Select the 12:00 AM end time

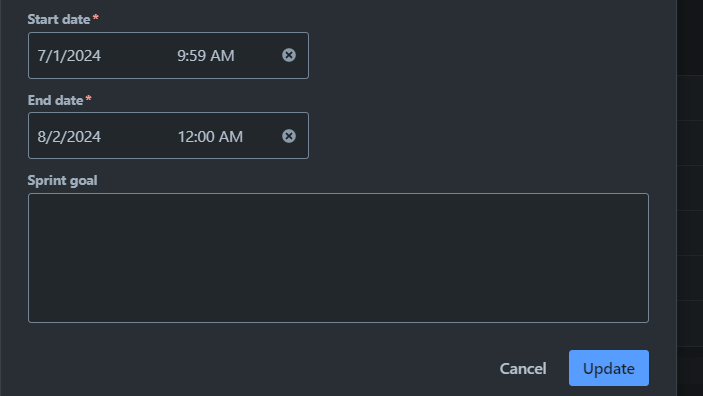click(x=210, y=136)
